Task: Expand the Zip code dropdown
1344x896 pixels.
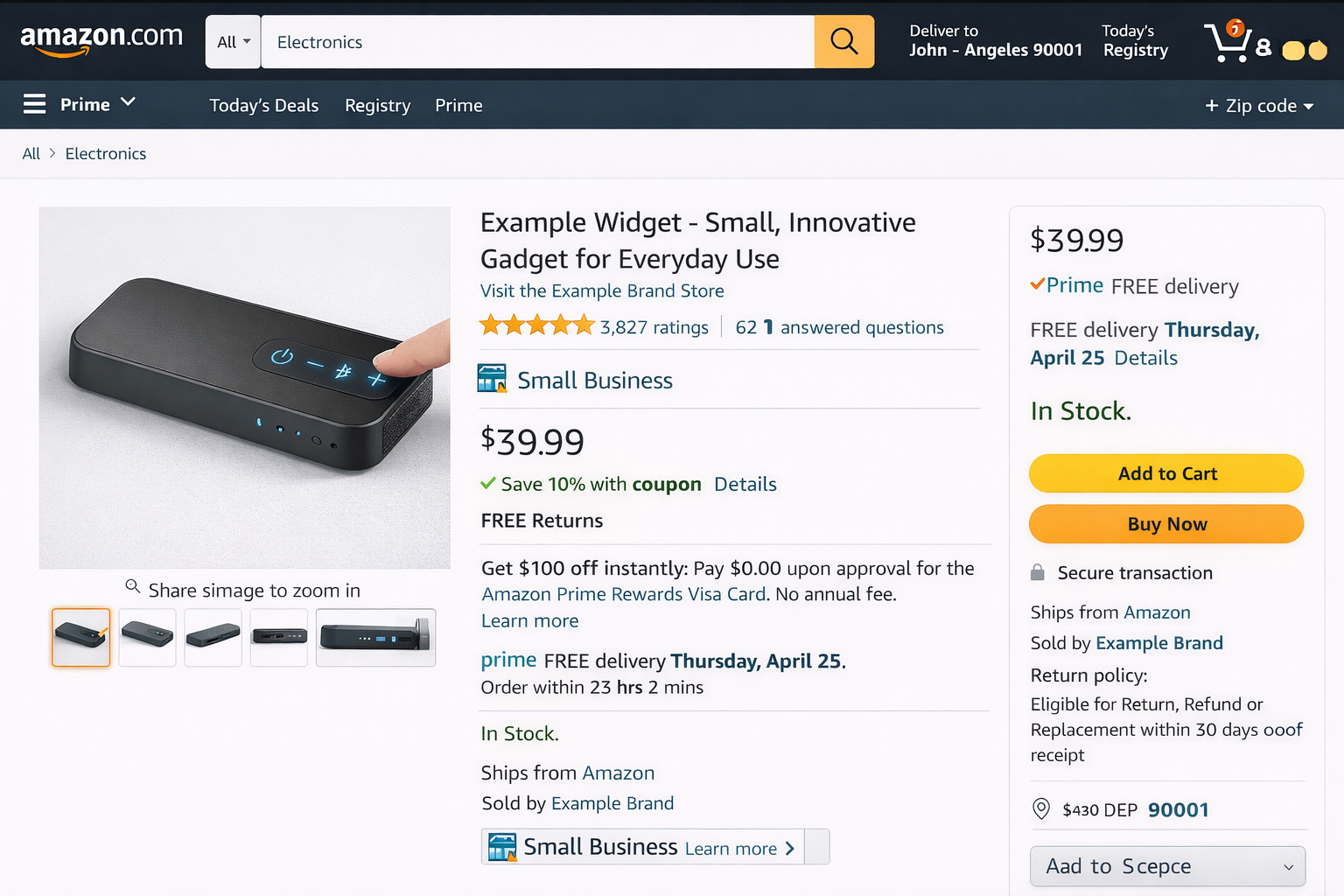Action: (1259, 106)
